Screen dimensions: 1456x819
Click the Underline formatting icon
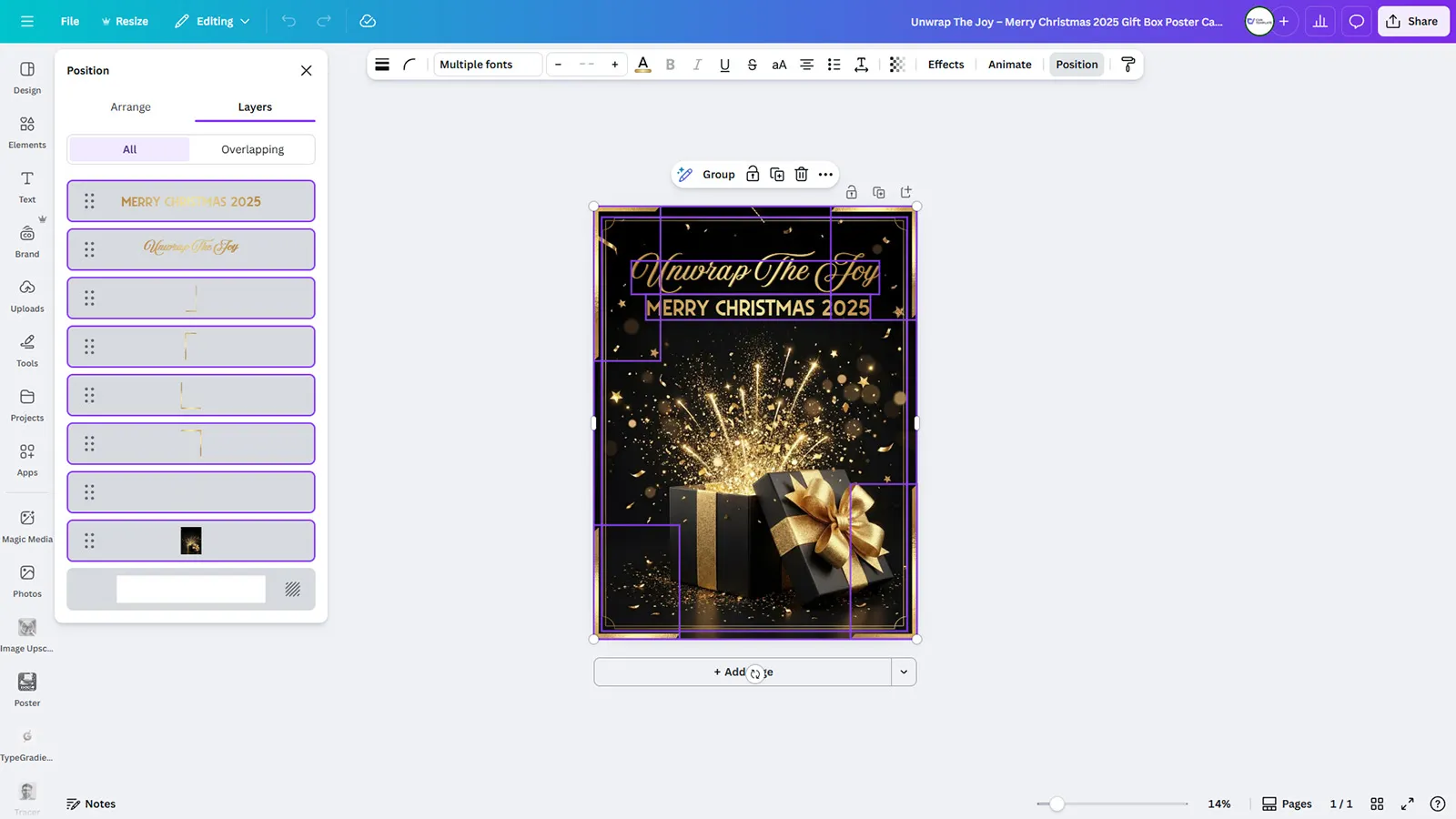click(724, 65)
